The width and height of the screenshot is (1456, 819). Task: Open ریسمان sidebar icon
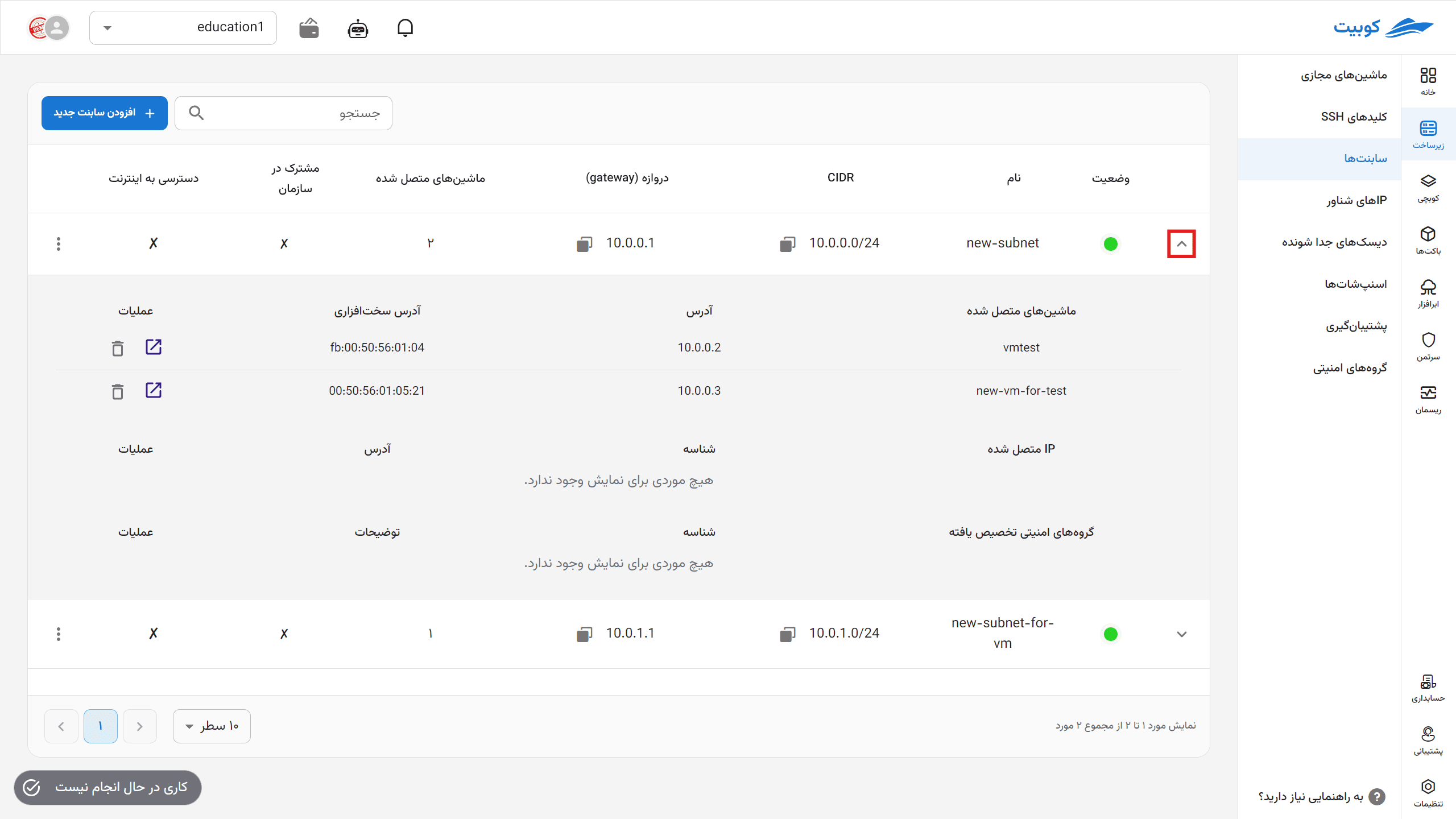pos(1428,399)
